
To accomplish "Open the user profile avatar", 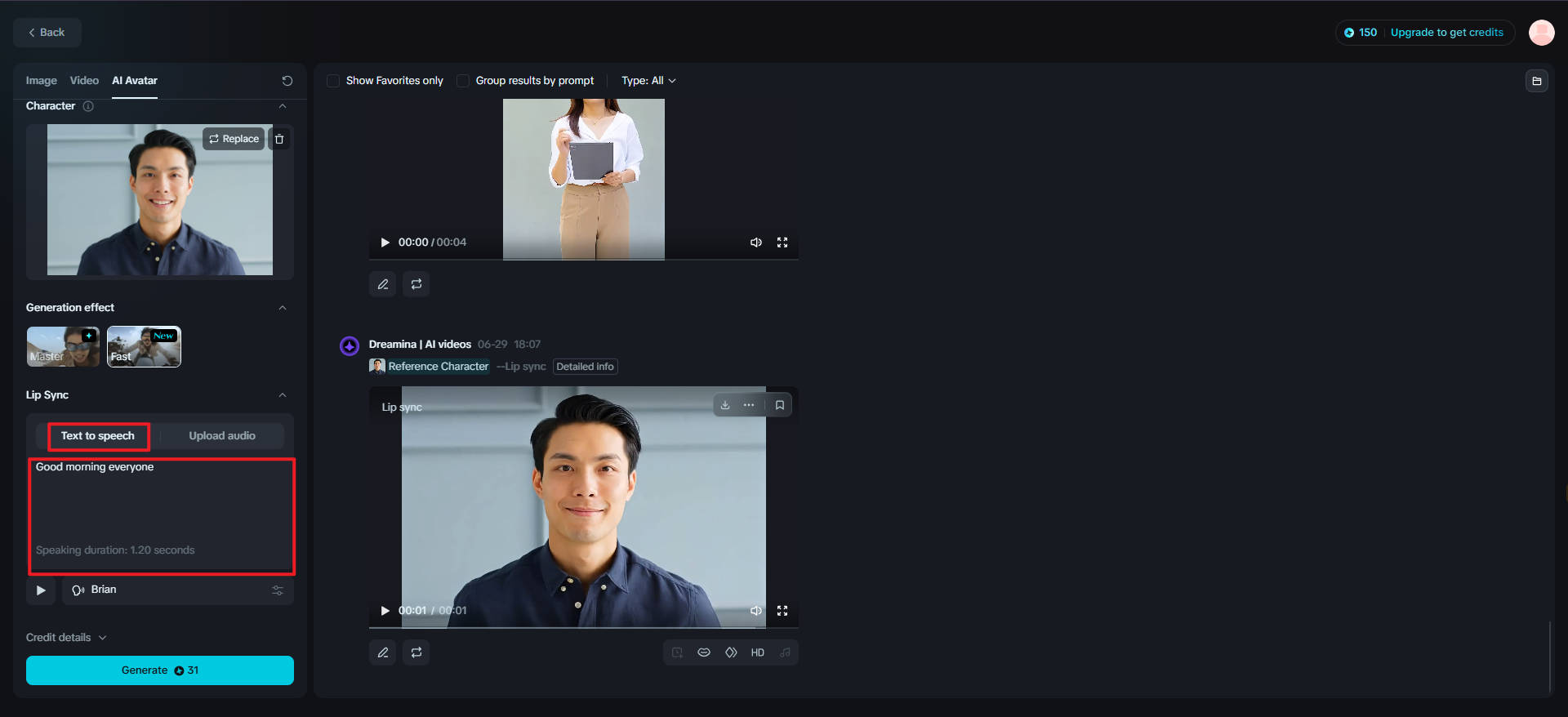I will [1541, 33].
